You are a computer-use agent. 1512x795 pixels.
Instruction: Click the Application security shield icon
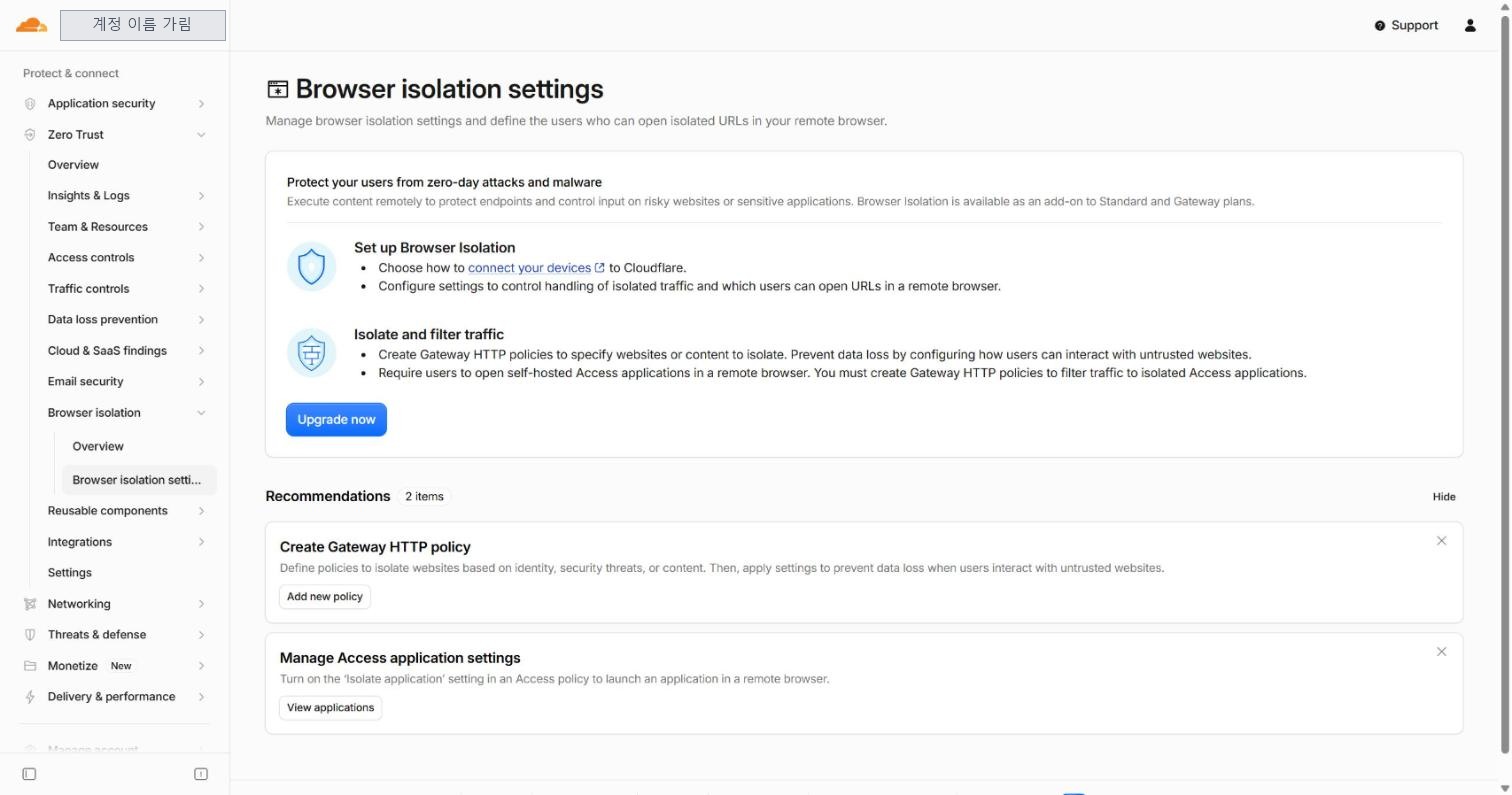tap(30, 104)
